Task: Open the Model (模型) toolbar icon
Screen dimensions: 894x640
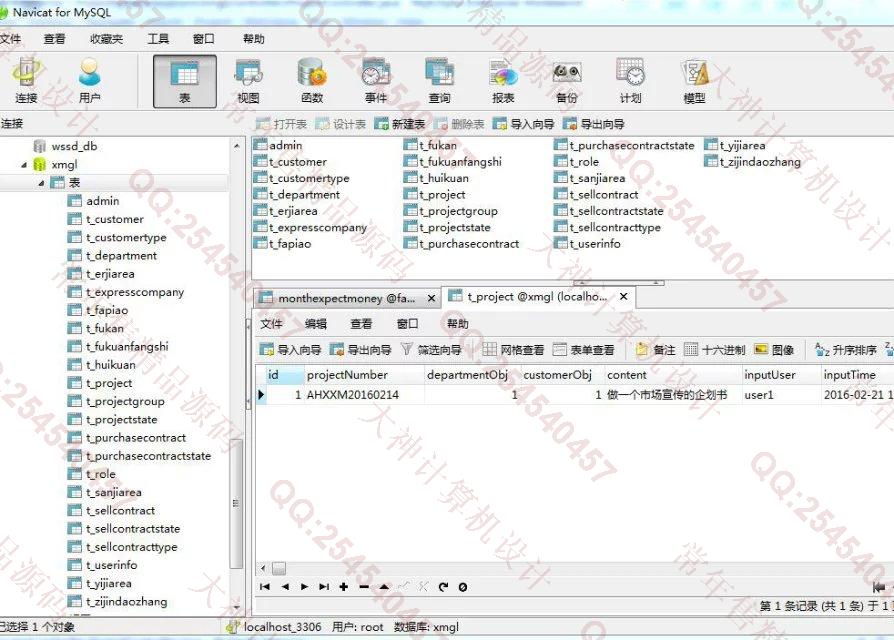Action: coord(694,81)
